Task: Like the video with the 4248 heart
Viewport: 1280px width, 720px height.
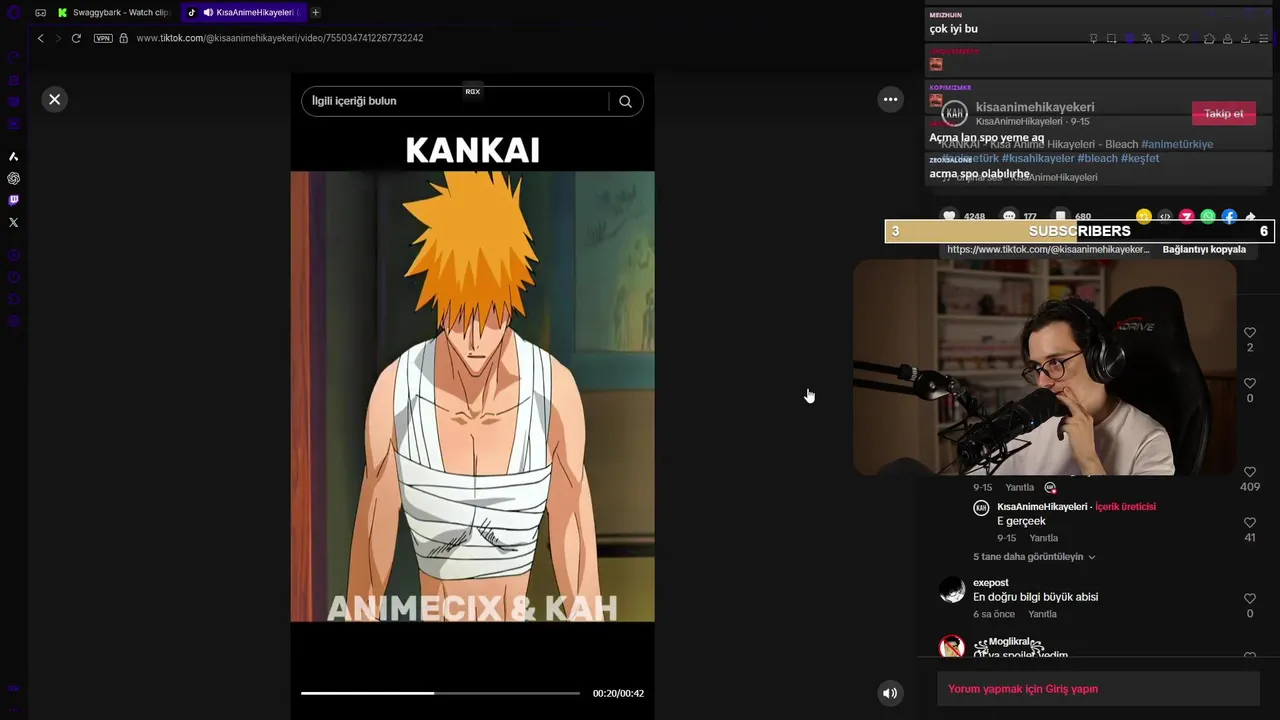Action: tap(949, 216)
